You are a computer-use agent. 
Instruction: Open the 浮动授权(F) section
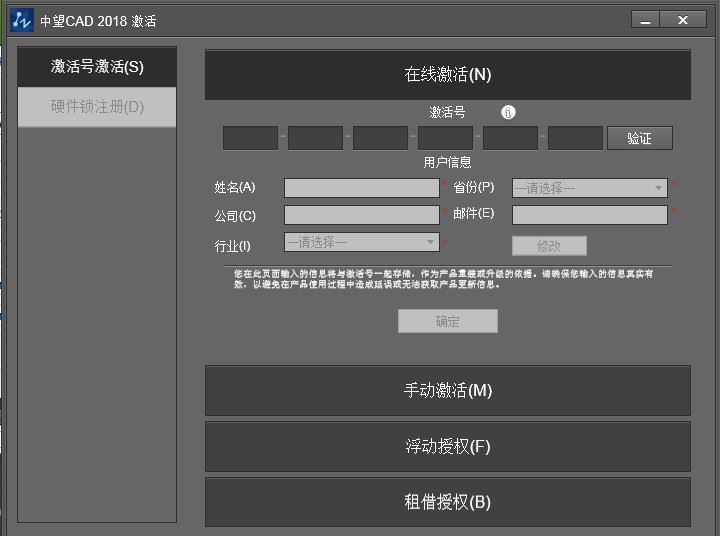(448, 446)
